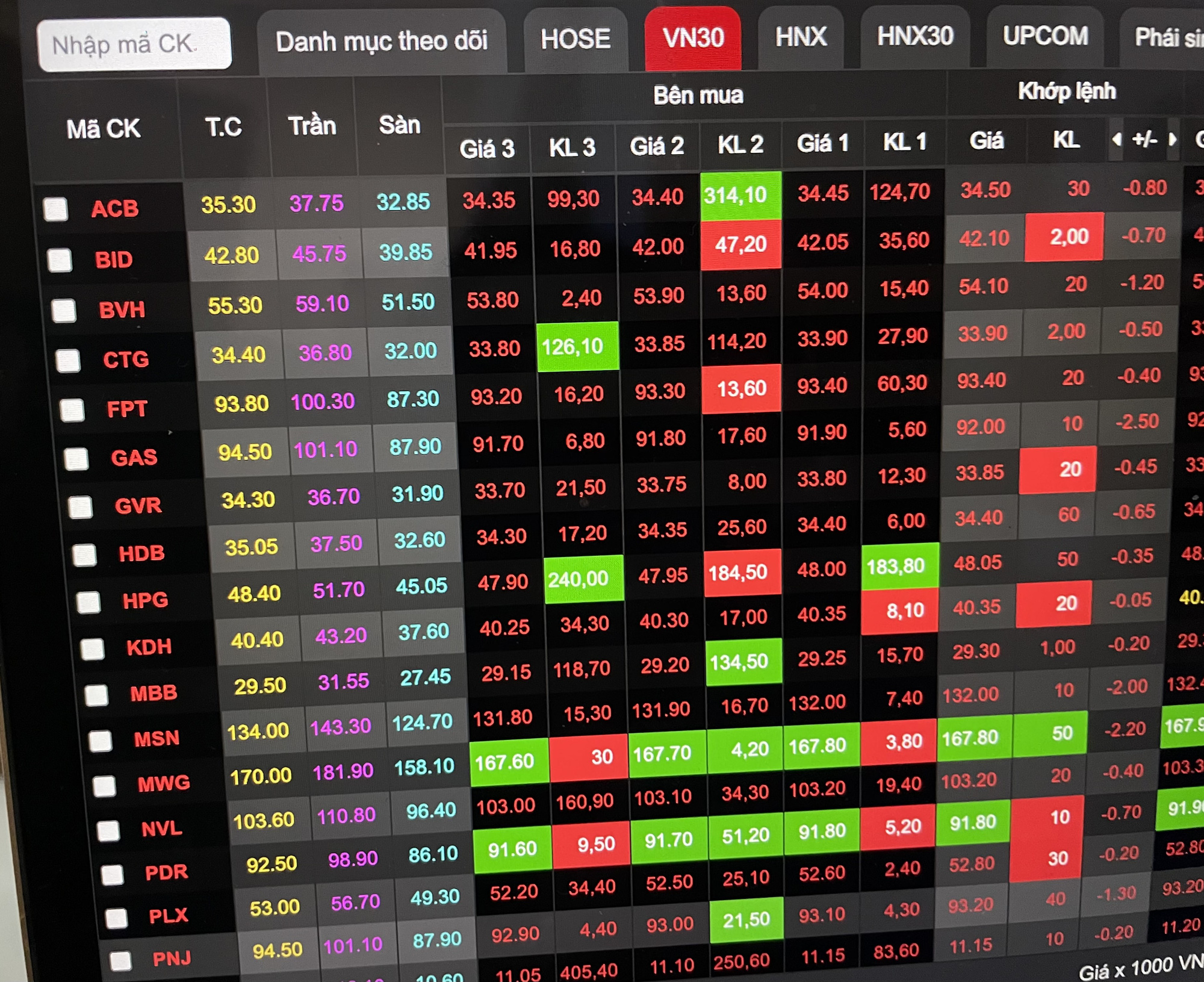The height and width of the screenshot is (982, 1204).
Task: Click the KL 1 column header
Action: click(905, 142)
